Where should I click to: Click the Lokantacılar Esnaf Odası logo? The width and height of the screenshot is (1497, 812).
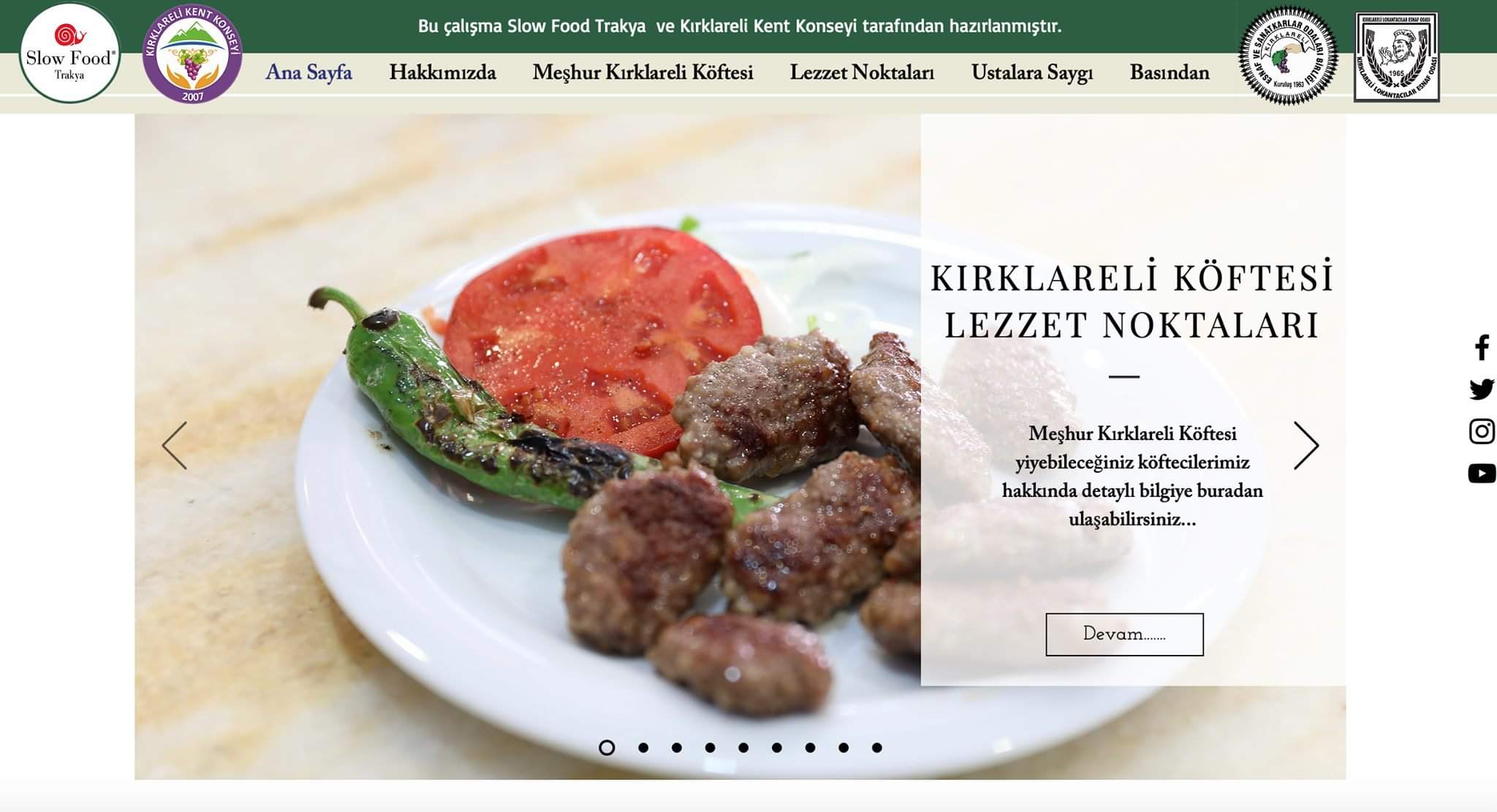tap(1397, 57)
